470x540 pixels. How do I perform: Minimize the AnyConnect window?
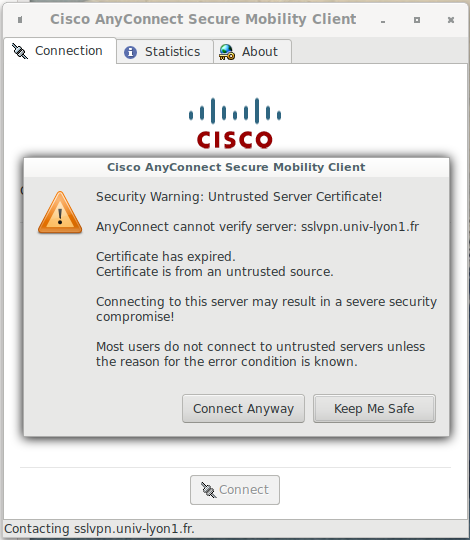coord(383,21)
